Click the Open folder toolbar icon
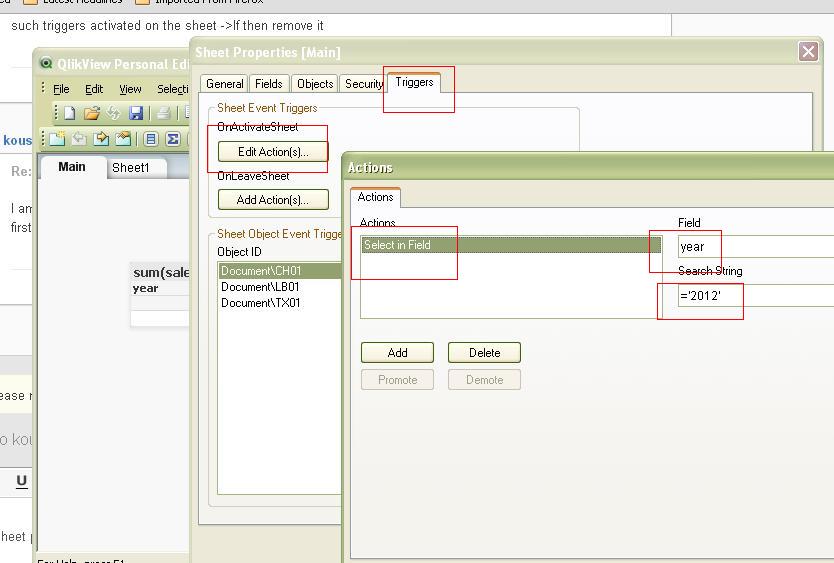 click(91, 113)
